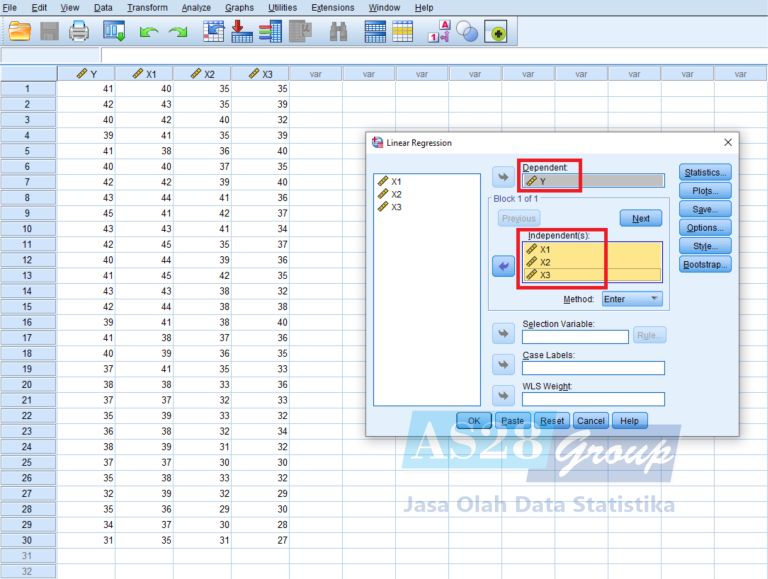Close the Linear Regression dialog

(727, 142)
